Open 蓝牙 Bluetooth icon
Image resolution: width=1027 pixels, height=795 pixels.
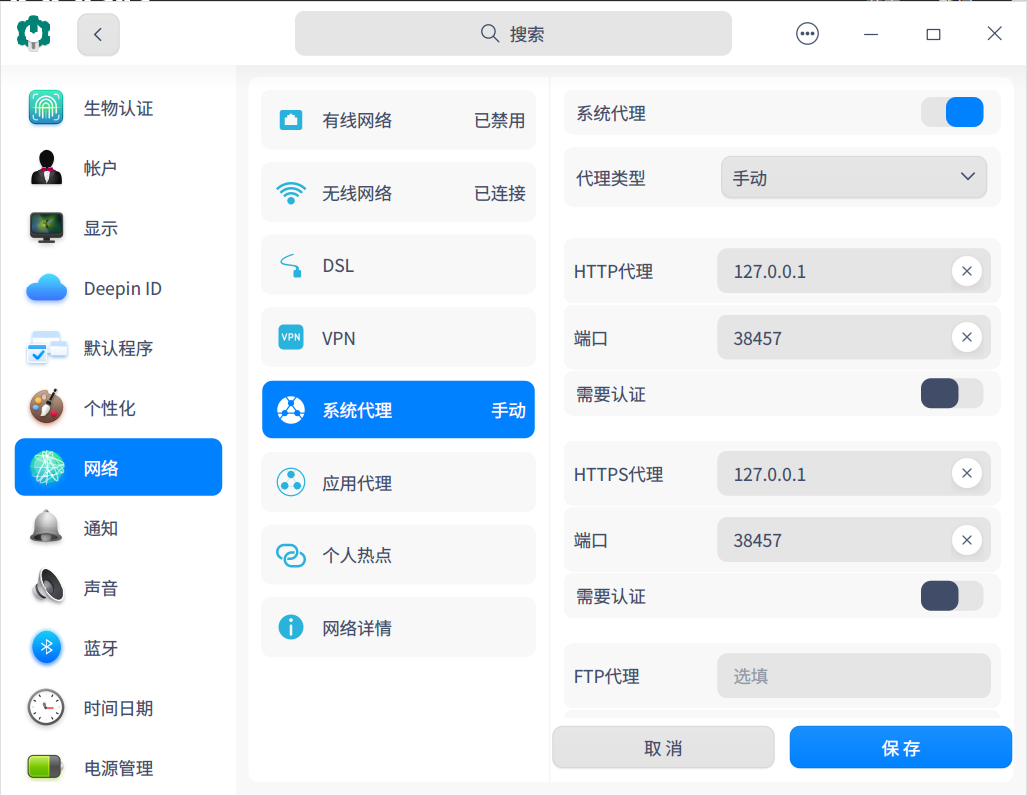pyautogui.click(x=47, y=647)
